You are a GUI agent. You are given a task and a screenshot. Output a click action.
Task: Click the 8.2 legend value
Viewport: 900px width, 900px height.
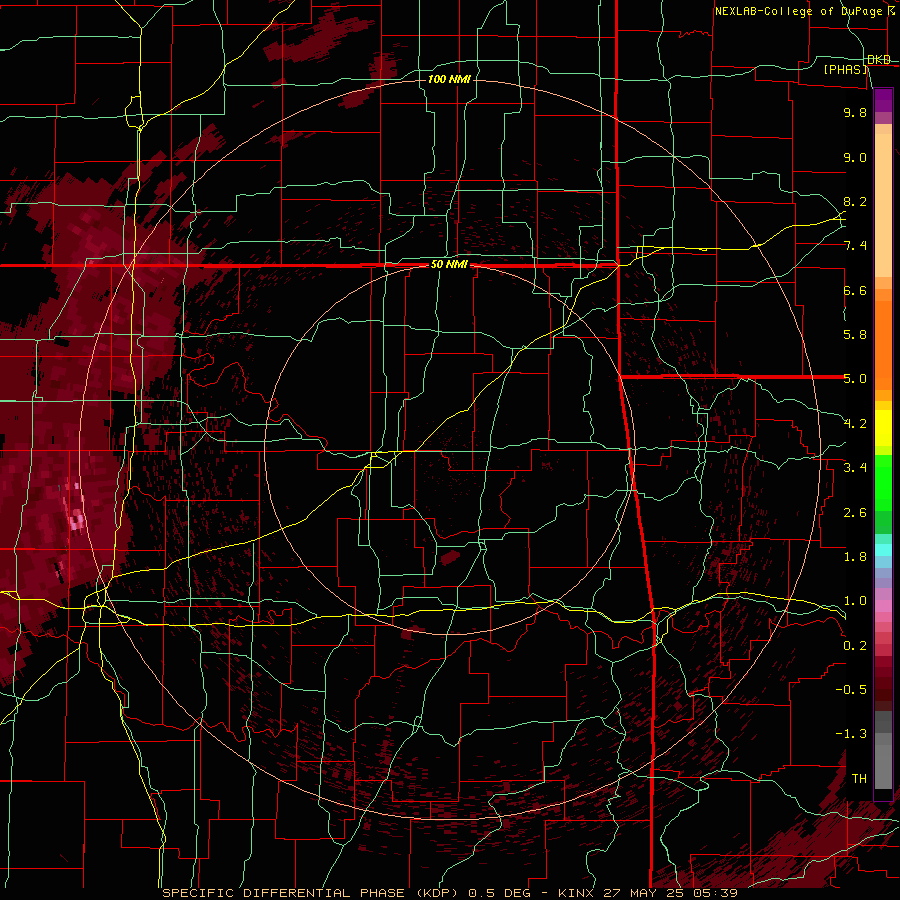(x=855, y=201)
